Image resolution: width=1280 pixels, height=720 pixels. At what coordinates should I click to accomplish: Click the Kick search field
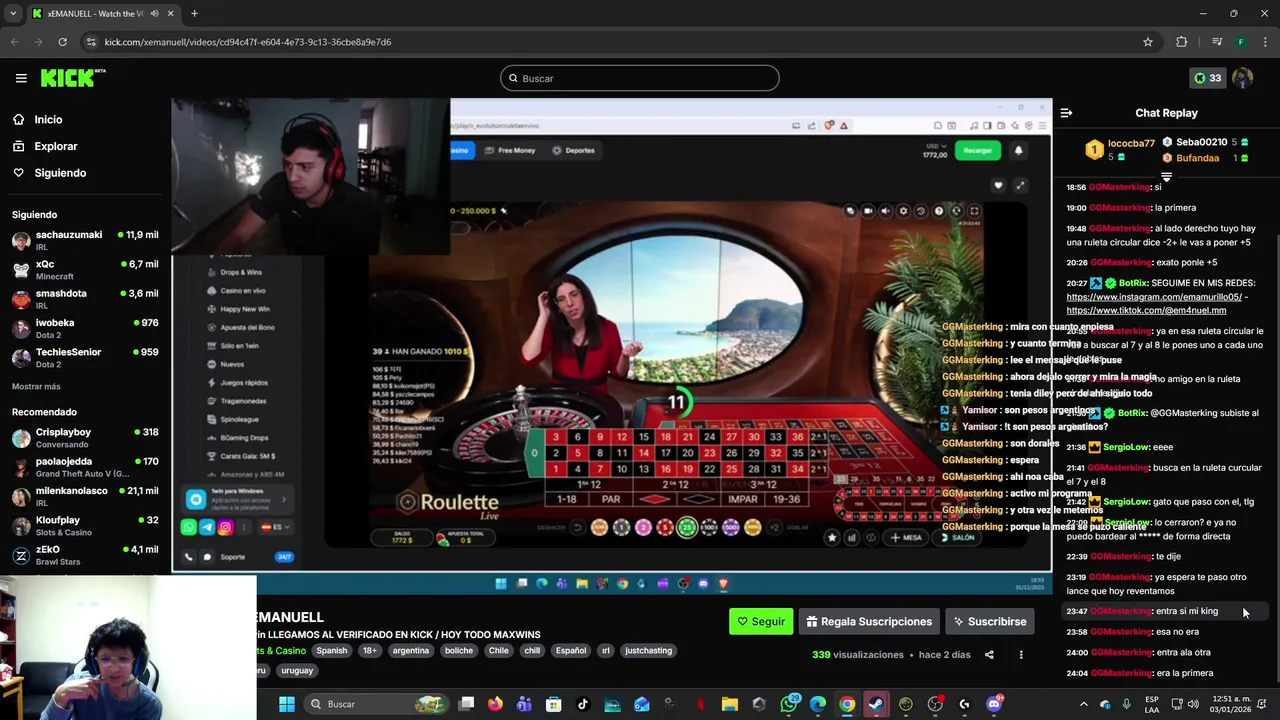pyautogui.click(x=640, y=78)
